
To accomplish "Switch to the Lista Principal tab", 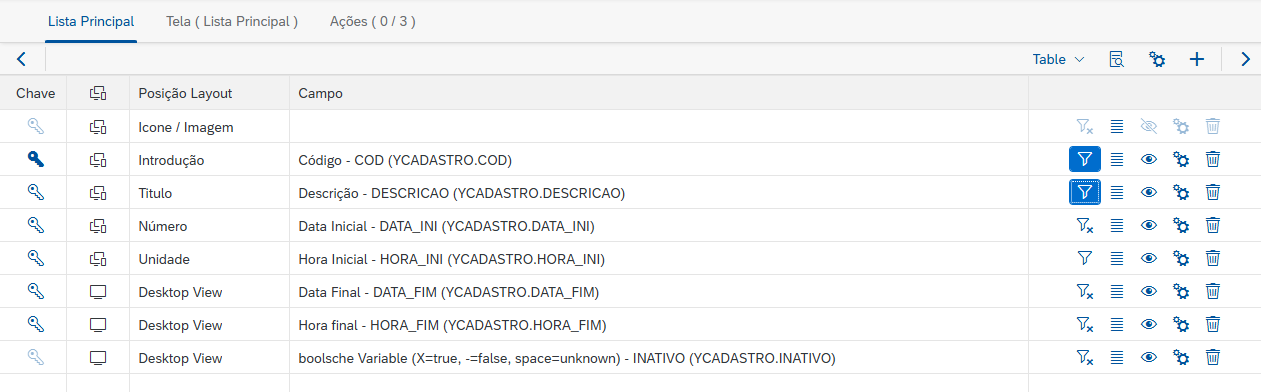I will [91, 21].
